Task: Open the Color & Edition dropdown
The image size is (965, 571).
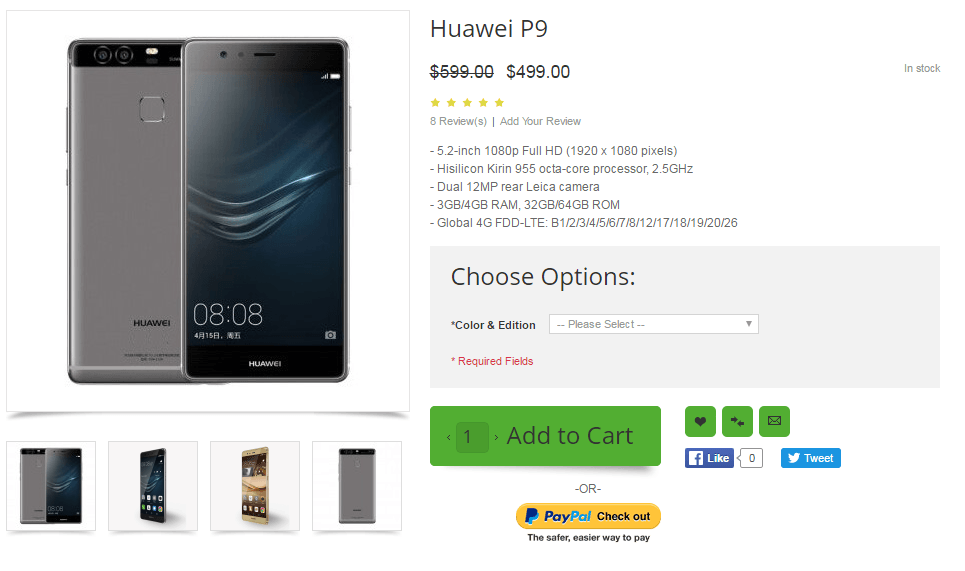Action: 654,324
